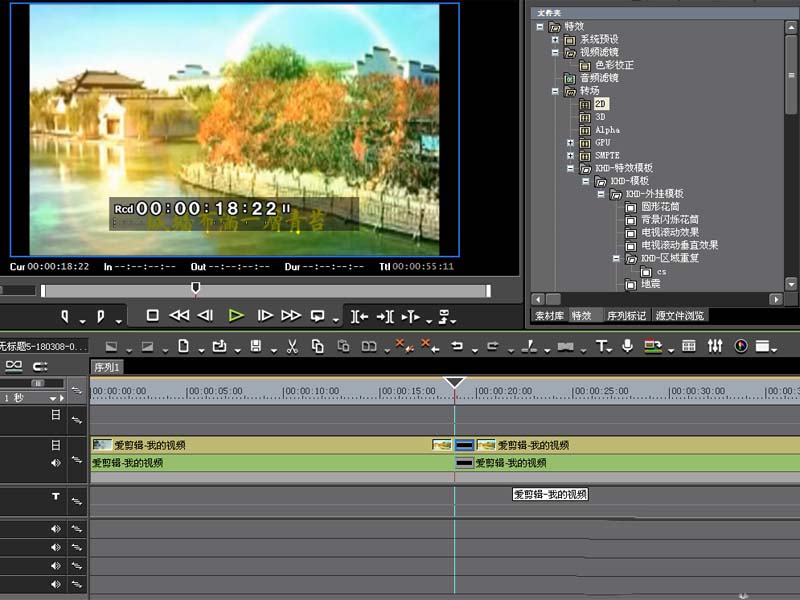
Task: Open the timeline scale 1秒 dropdown
Action: click(53, 398)
